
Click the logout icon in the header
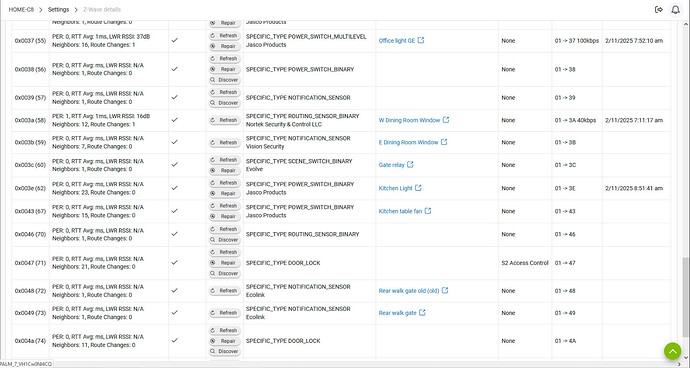pos(659,9)
